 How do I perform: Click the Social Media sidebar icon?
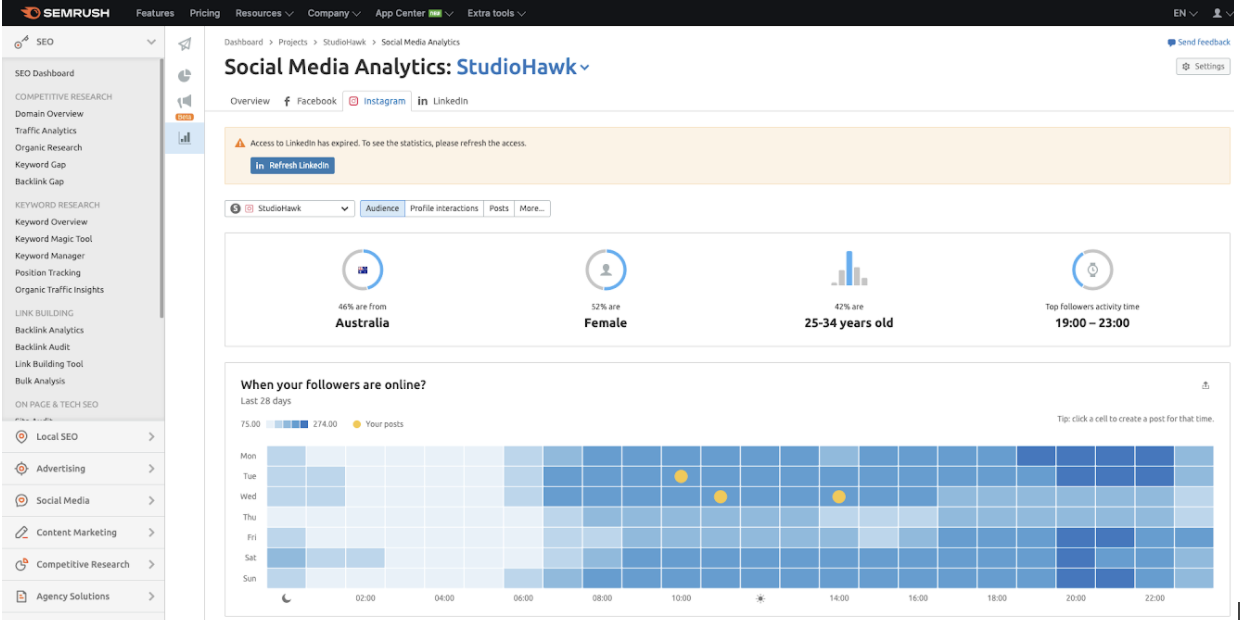click(x=22, y=501)
